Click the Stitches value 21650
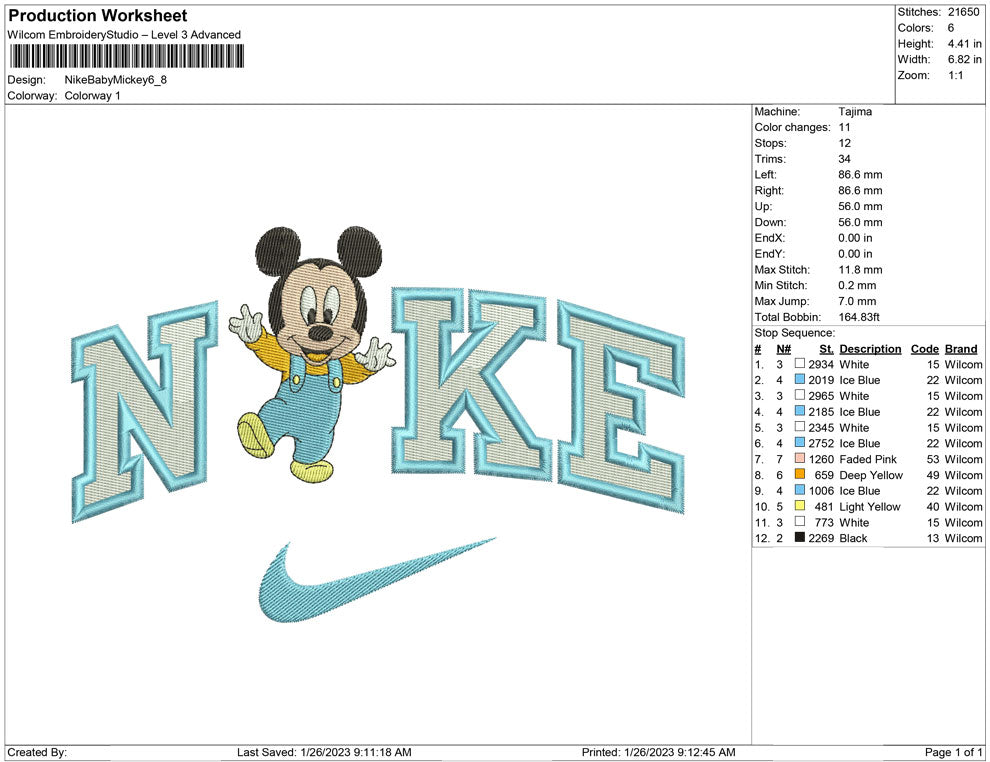Viewport: 990px width, 762px height. (964, 12)
